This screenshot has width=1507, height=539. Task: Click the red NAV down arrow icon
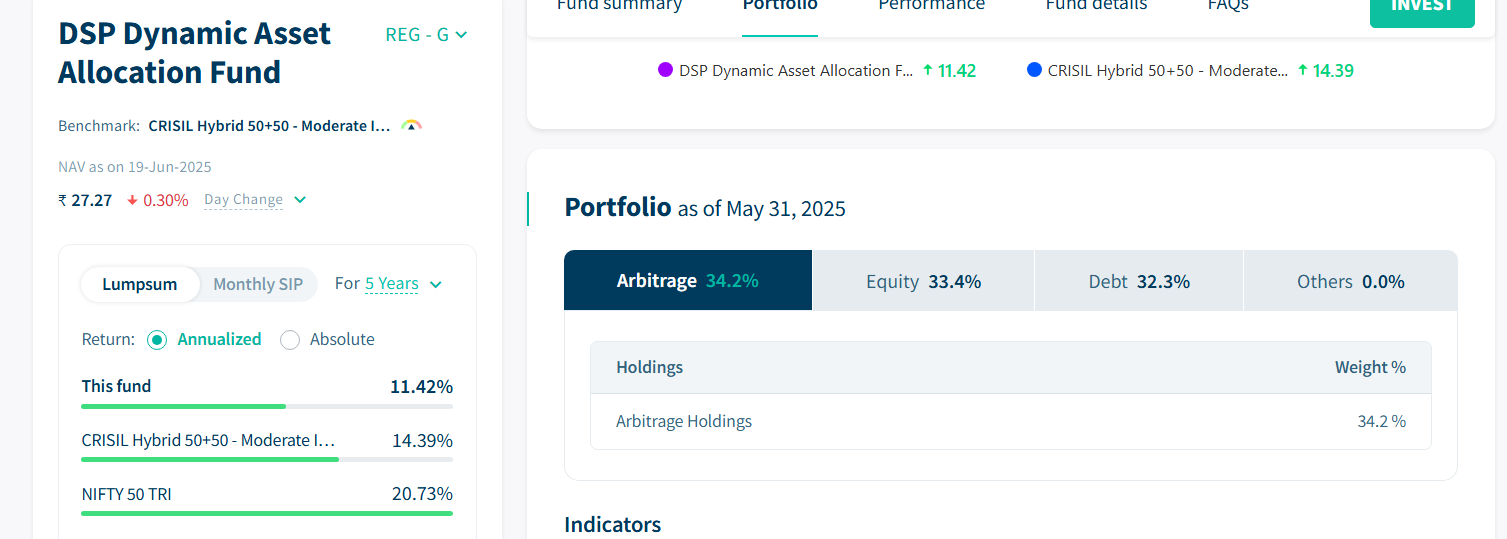pos(133,200)
